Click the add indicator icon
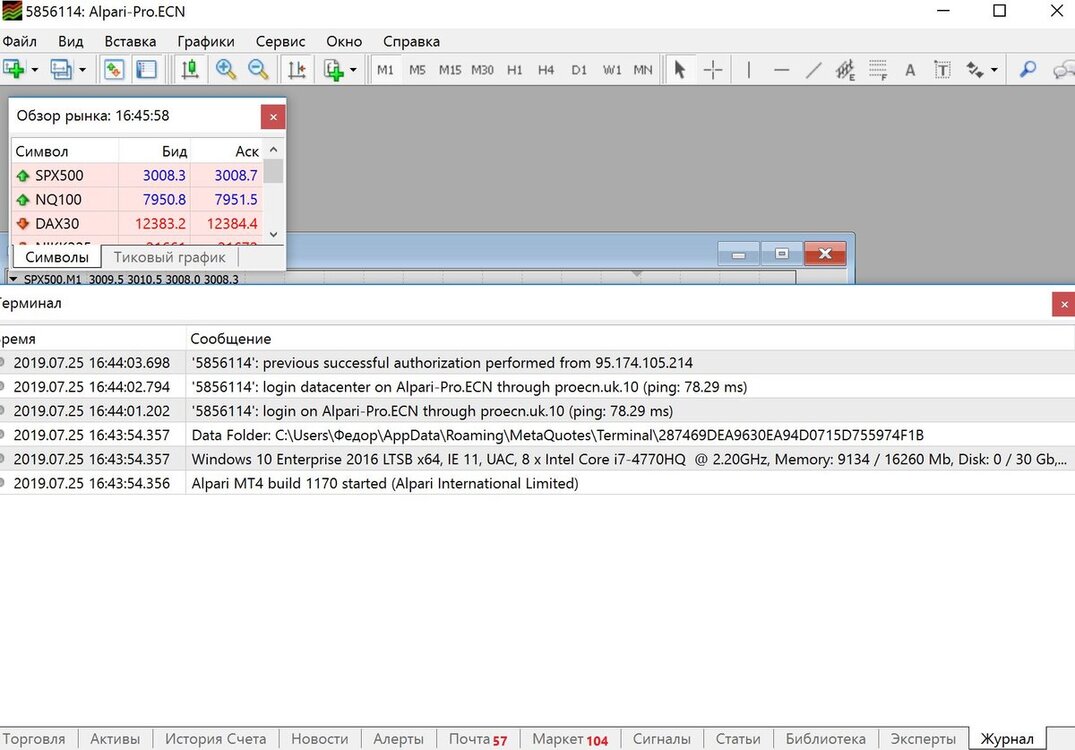The height and width of the screenshot is (750, 1075). 334,69
